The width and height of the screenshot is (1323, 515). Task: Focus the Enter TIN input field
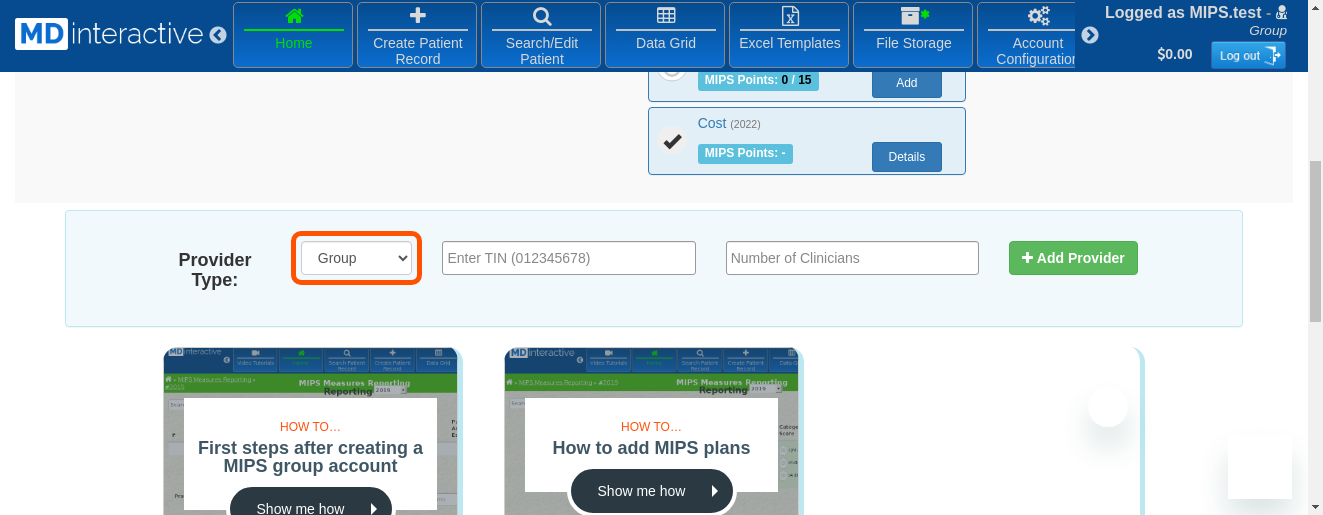(568, 258)
